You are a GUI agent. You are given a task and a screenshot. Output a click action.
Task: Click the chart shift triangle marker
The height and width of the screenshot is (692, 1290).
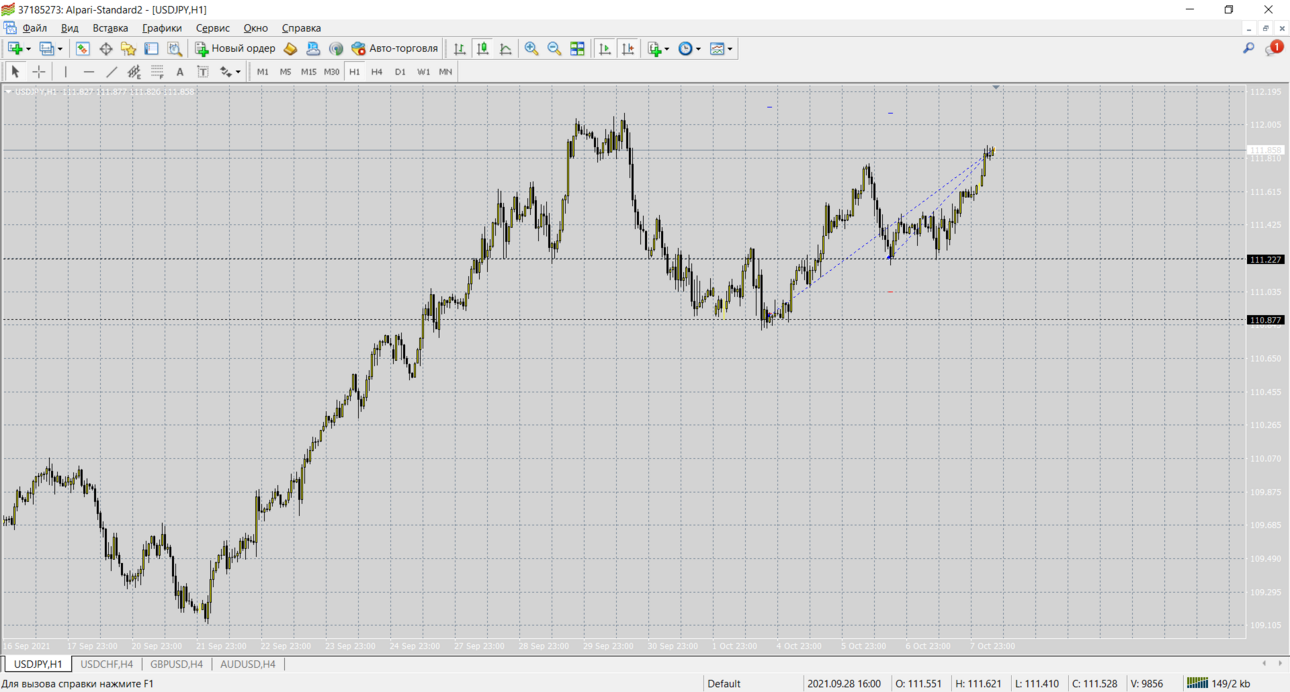tap(996, 88)
